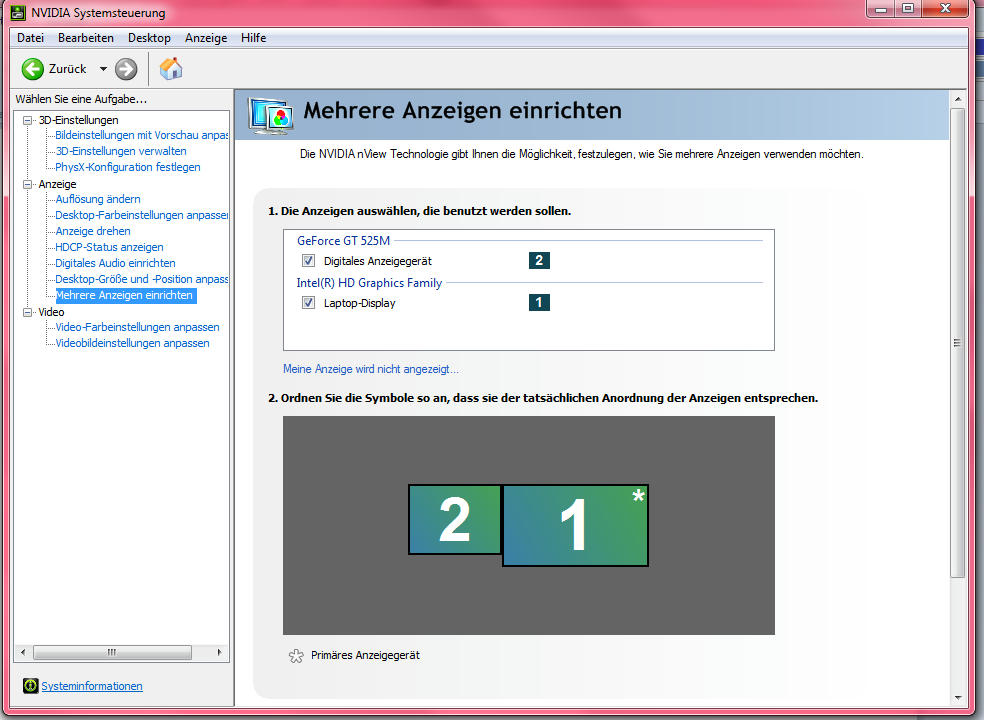Select the primary display 1 rectangle
The width and height of the screenshot is (984, 720).
(x=575, y=525)
